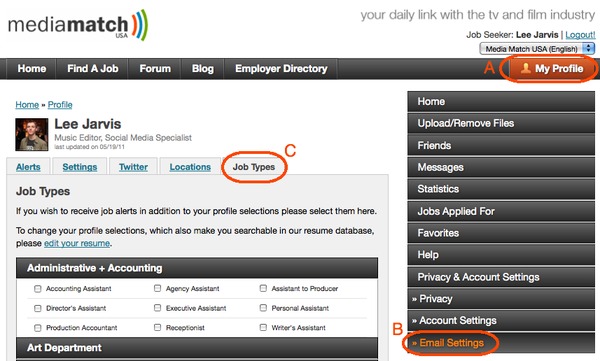Open Email Settings in the sidebar

click(x=501, y=343)
